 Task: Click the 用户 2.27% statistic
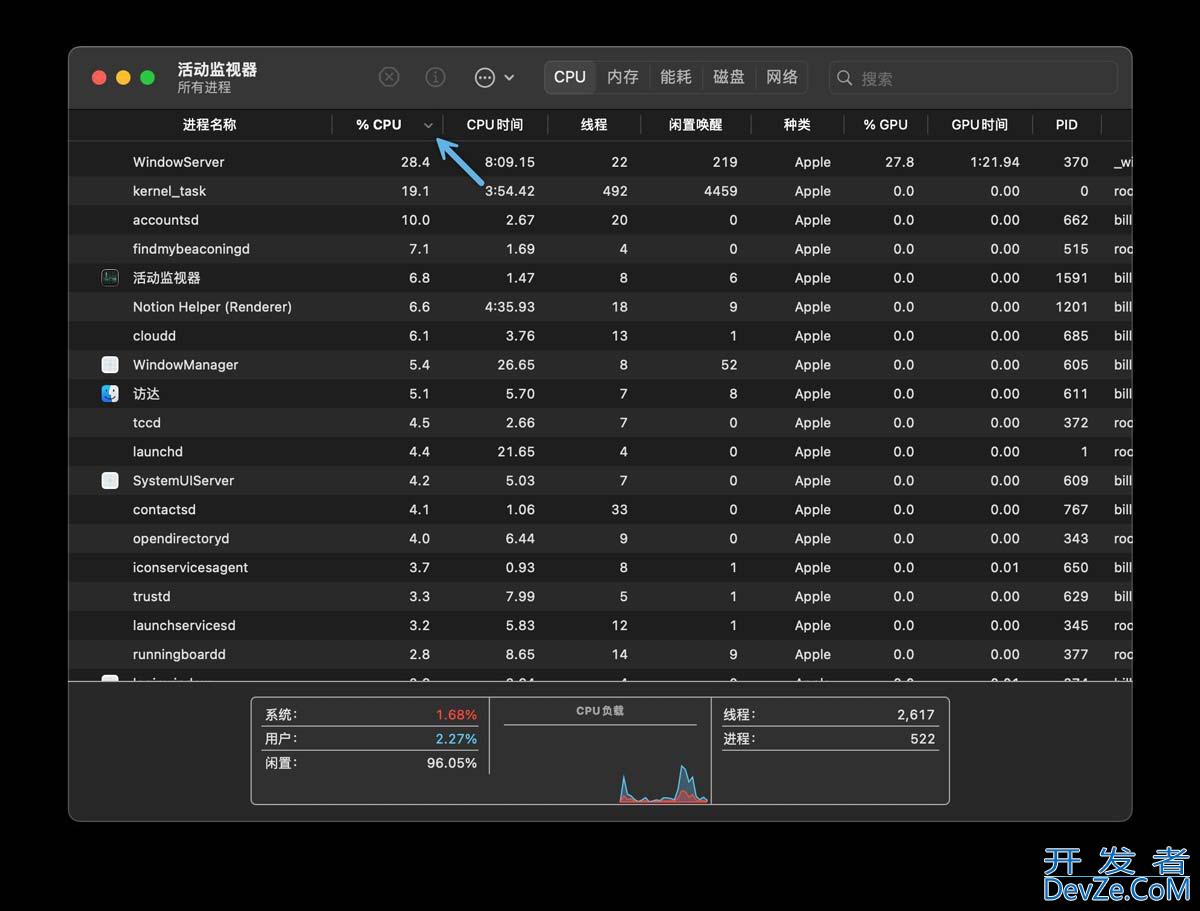(x=370, y=739)
